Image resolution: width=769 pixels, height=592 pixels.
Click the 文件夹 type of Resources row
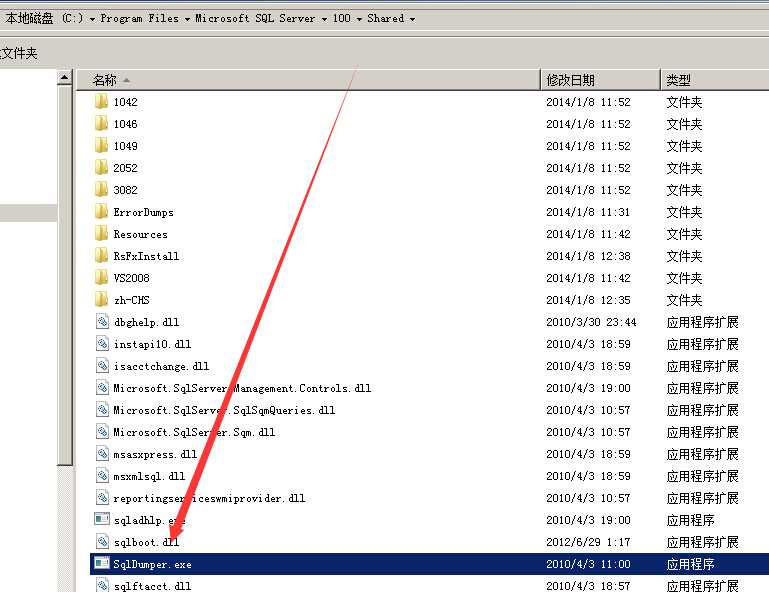(x=684, y=234)
